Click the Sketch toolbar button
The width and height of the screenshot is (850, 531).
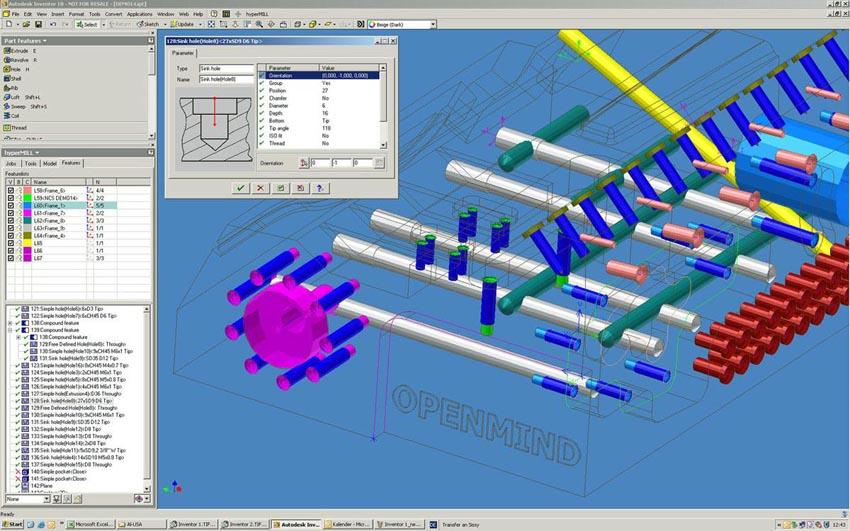(x=148, y=24)
